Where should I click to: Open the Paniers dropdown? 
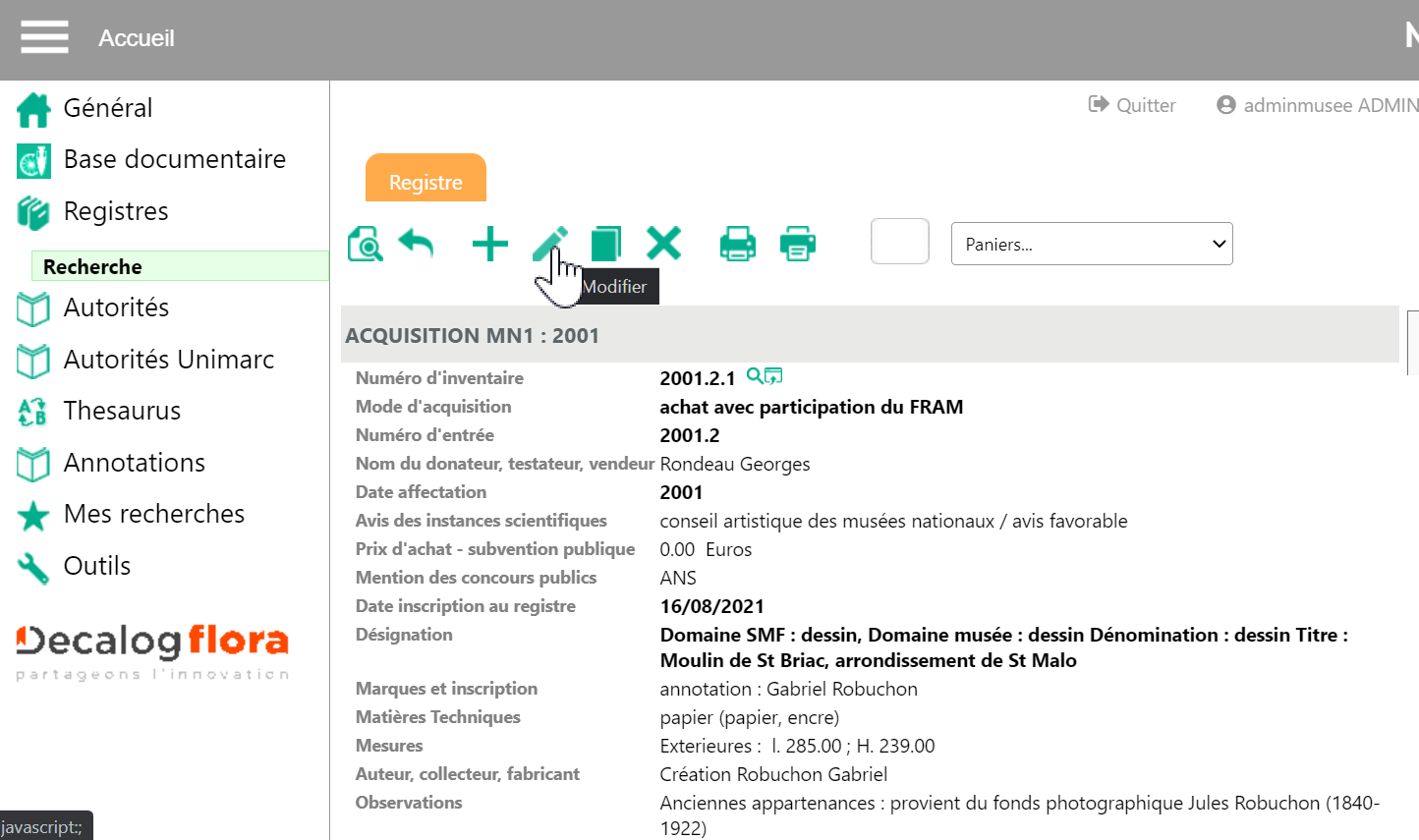pos(1091,244)
